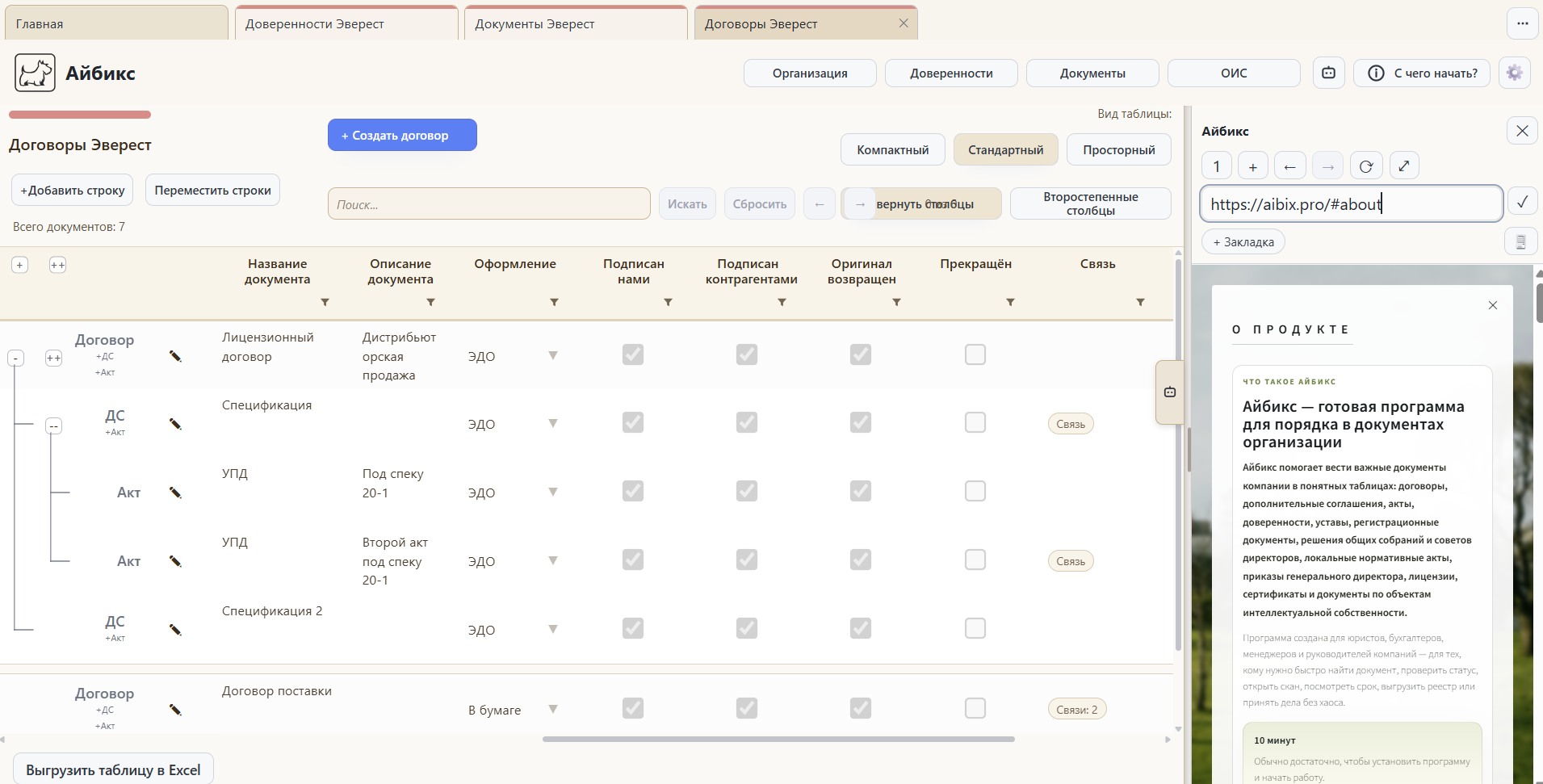
Task: Close the Договоры Эверест tab
Action: [x=904, y=23]
